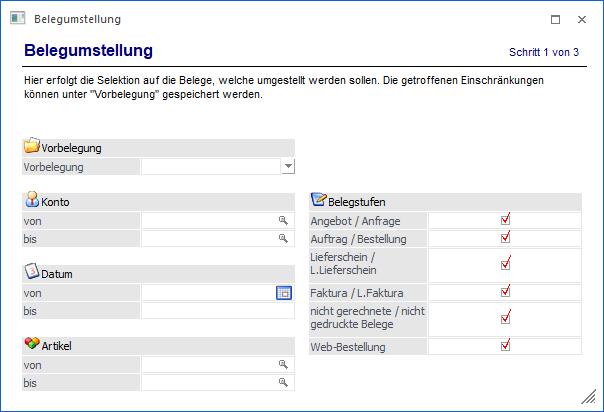Uncheck the Angebot / Anfrage checkbox
Image resolution: width=604 pixels, height=412 pixels.
coord(505,219)
